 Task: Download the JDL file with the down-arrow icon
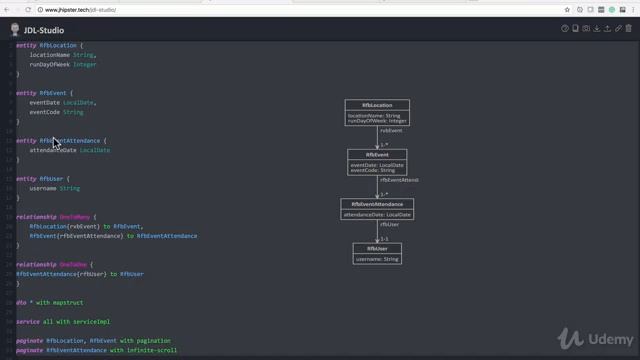pyautogui.click(x=597, y=28)
